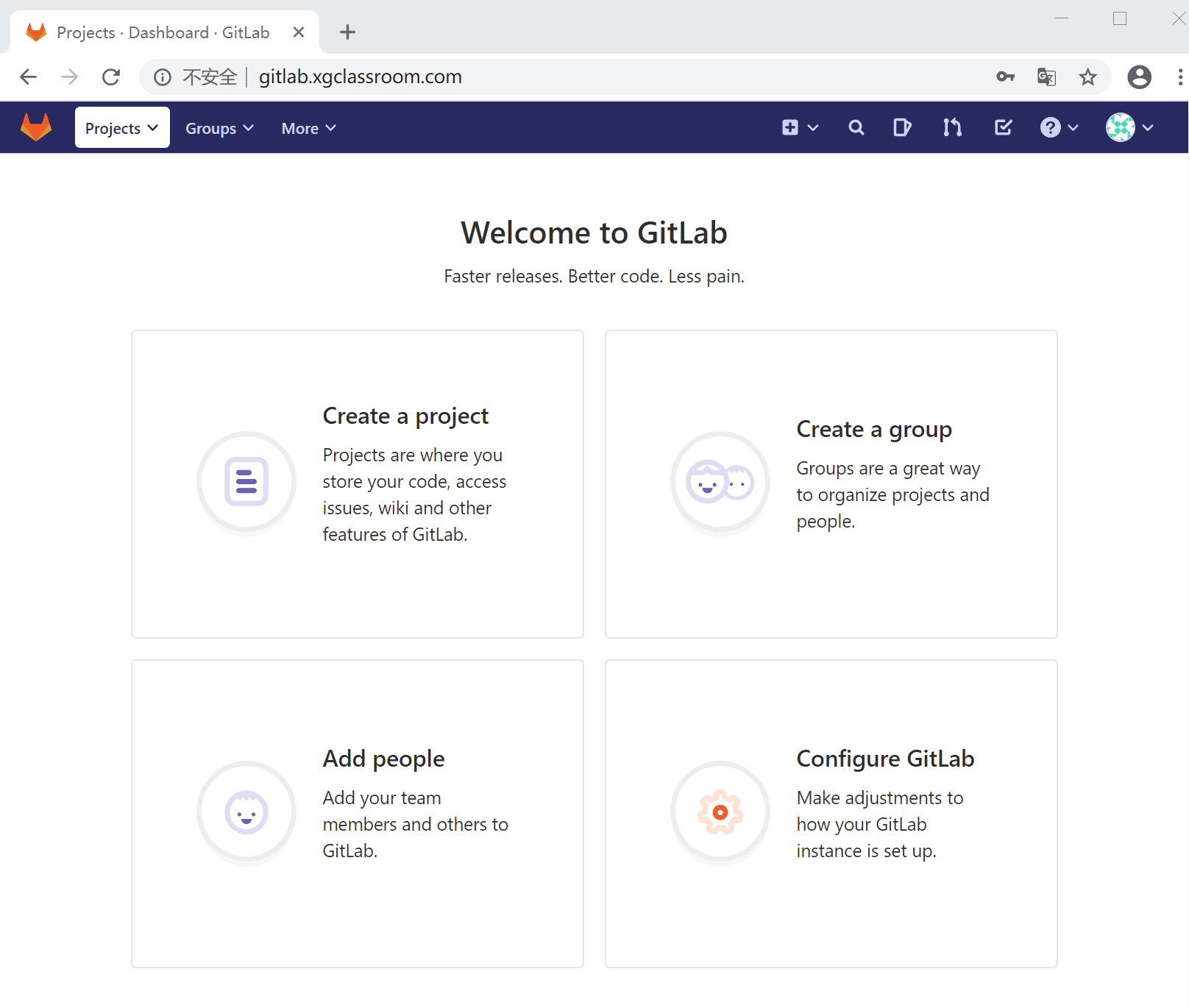Image resolution: width=1189 pixels, height=1008 pixels.
Task: Click the Create a group icon
Action: tap(720, 481)
